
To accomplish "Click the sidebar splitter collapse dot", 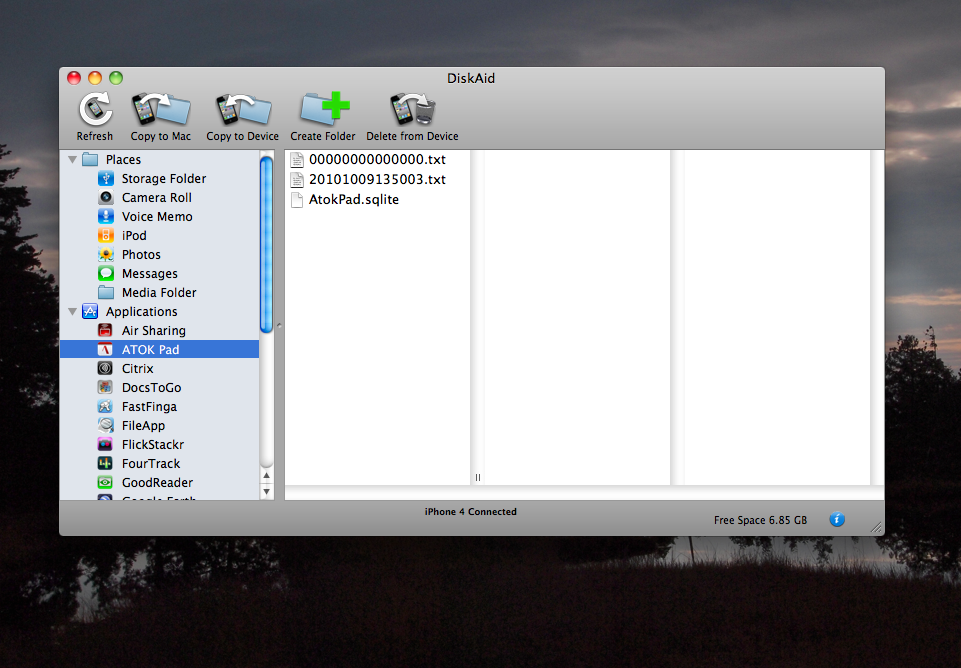I will pos(279,325).
